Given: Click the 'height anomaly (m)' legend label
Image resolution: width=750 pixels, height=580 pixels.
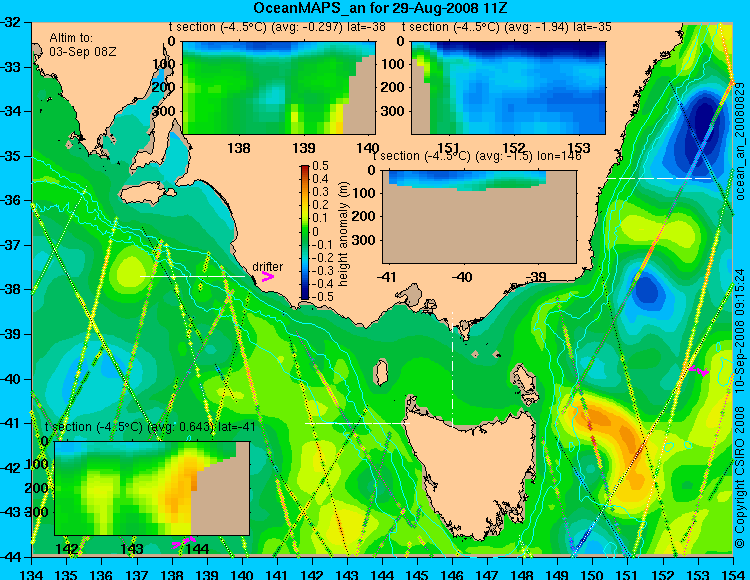Looking at the screenshot, I should click(343, 234).
